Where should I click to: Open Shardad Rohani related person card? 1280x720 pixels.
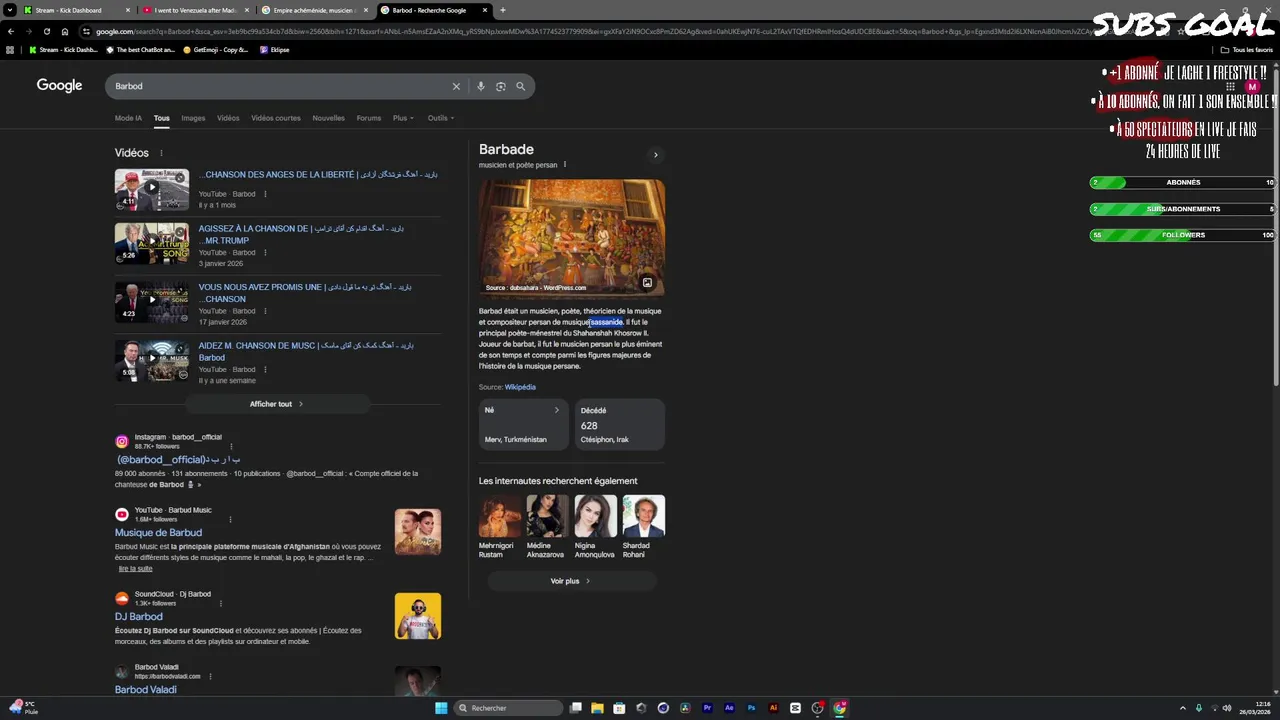pyautogui.click(x=643, y=527)
